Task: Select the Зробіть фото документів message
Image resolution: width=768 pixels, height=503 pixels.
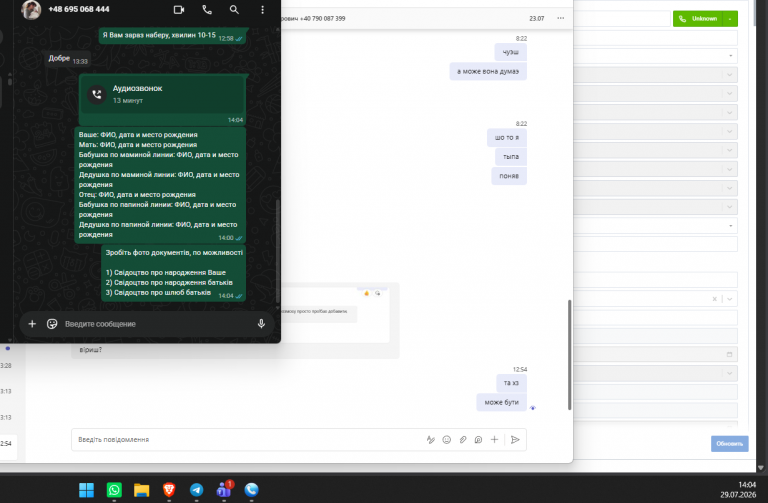Action: 173,273
